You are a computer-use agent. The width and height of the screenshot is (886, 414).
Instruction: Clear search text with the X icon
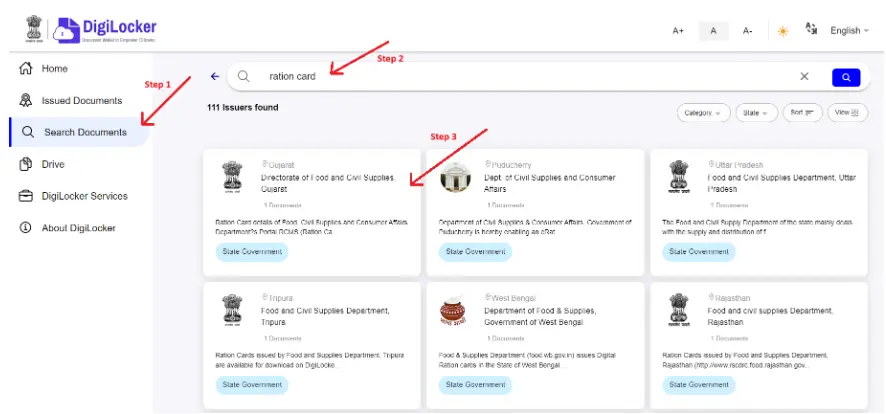click(x=804, y=76)
